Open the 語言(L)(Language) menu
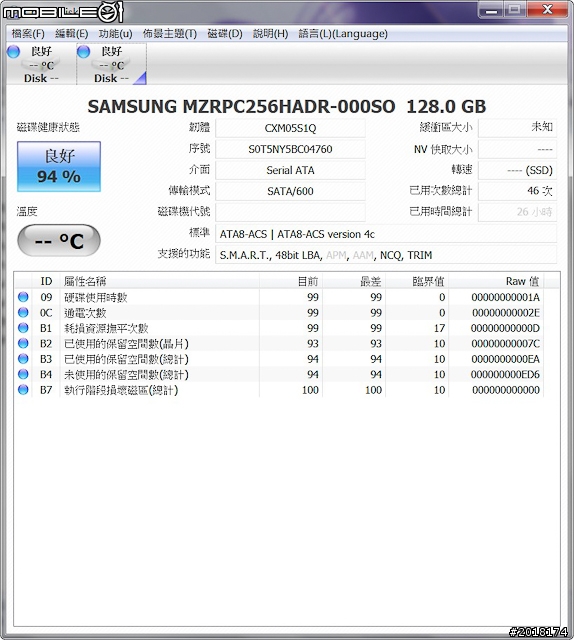Viewport: 574px width, 640px height. [343, 33]
